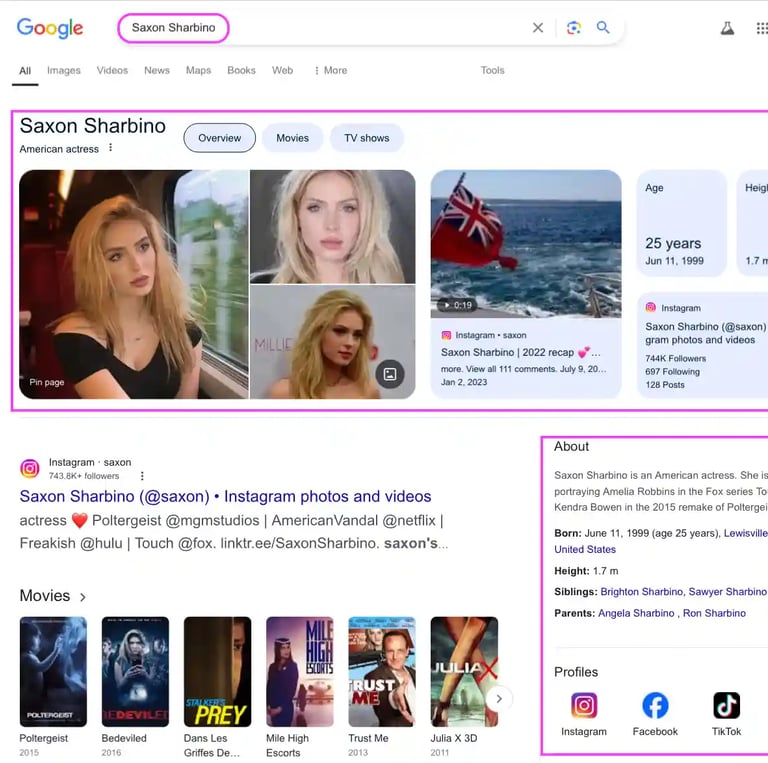Click the Saxon Sharbino 2022 recap title

521,353
